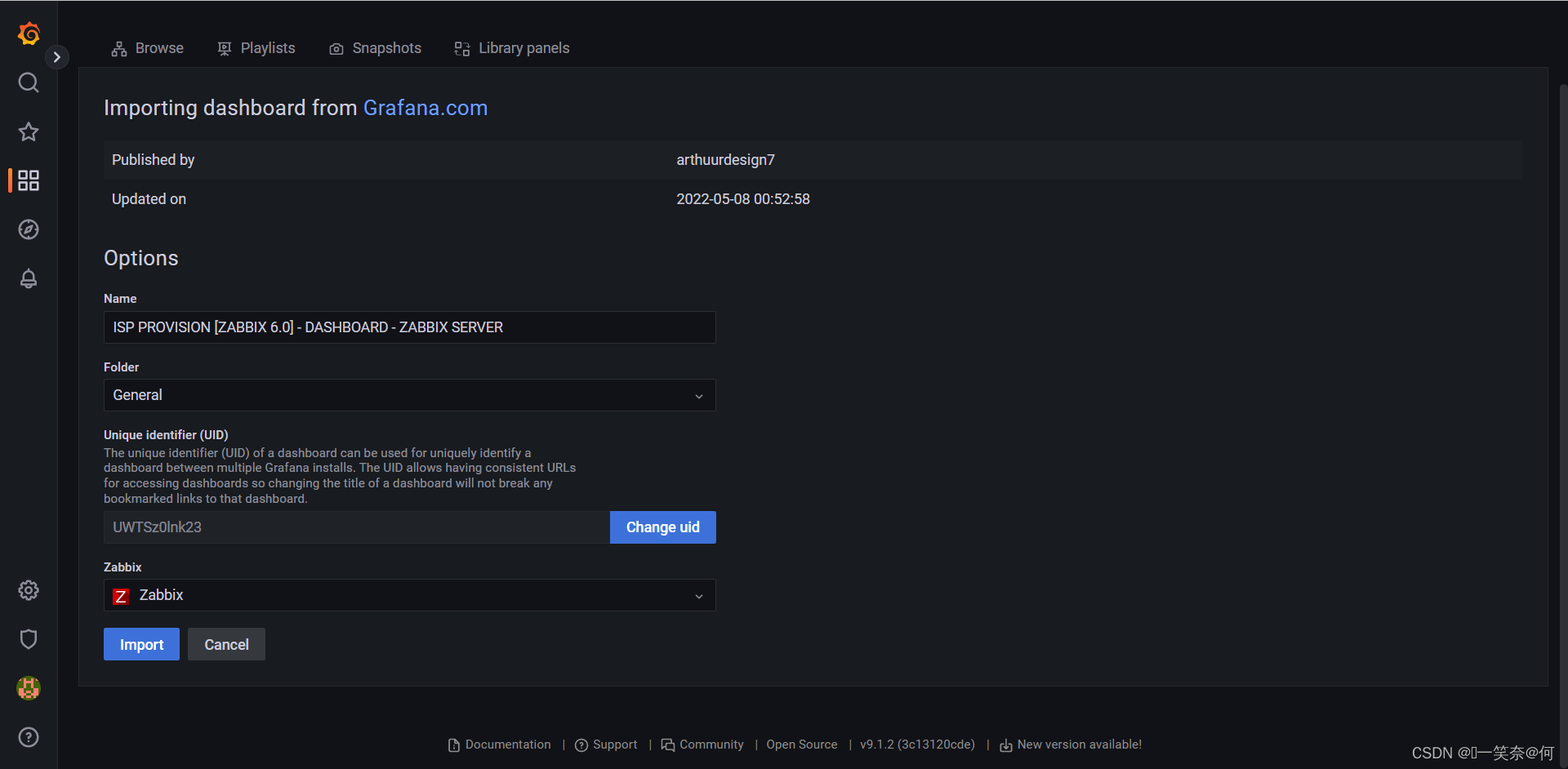Open Starred dashboards star icon
The height and width of the screenshot is (769, 1568).
(x=29, y=131)
